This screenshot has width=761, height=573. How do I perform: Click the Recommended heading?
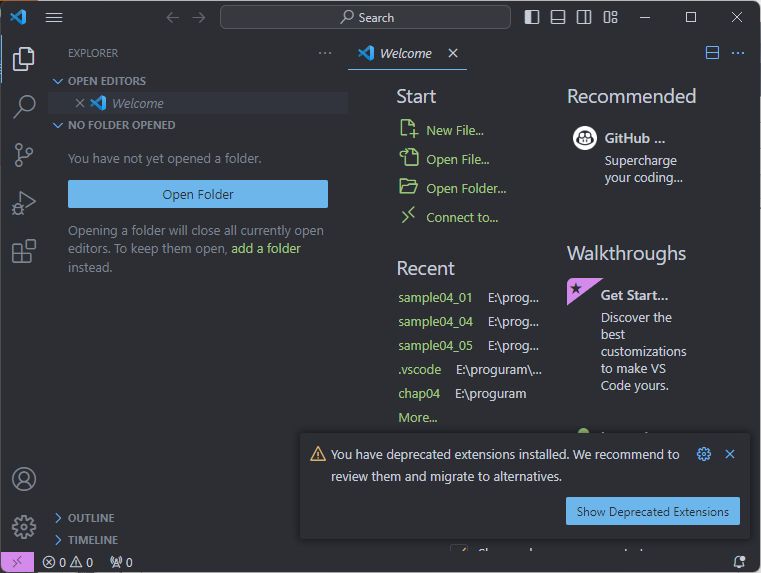[x=631, y=97]
